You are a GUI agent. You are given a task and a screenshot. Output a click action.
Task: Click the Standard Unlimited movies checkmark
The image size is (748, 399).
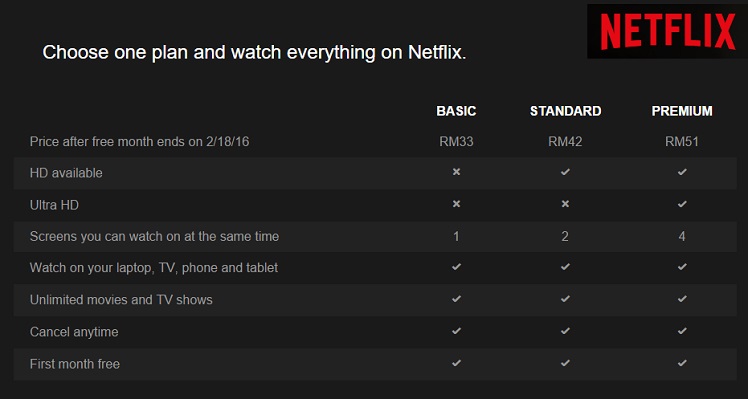point(565,299)
